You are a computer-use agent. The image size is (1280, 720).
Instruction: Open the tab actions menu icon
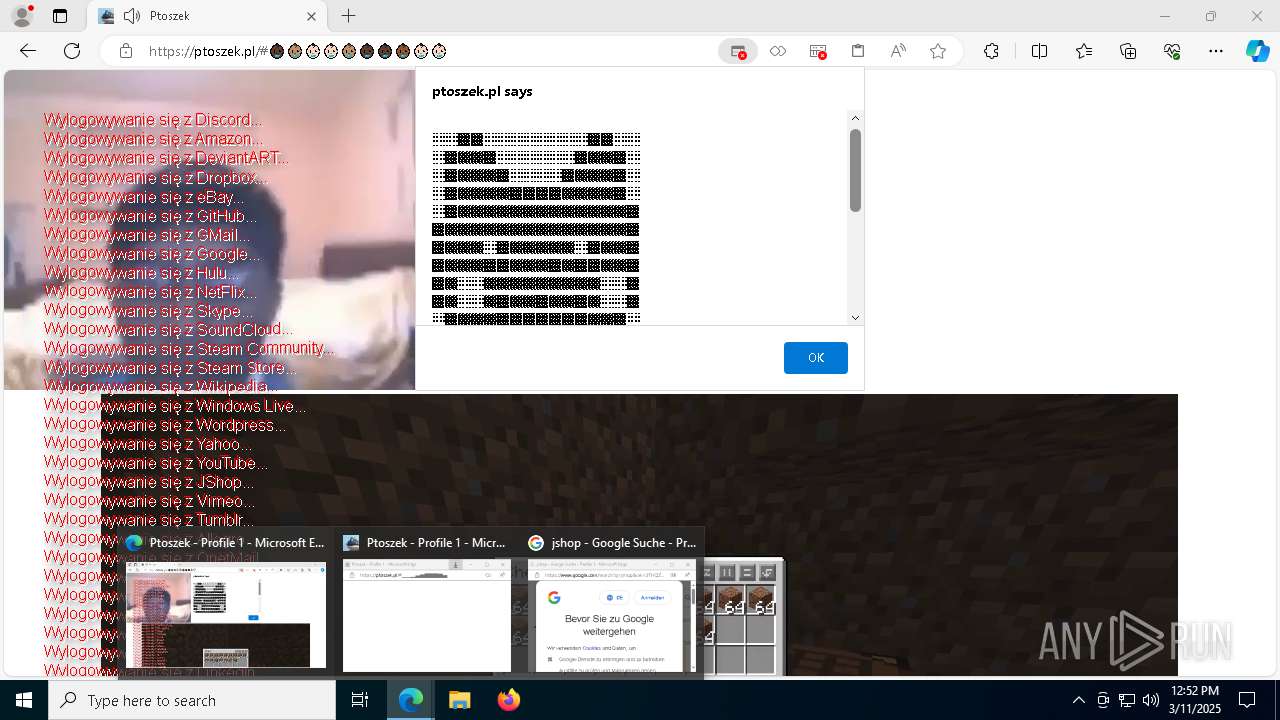tap(60, 16)
